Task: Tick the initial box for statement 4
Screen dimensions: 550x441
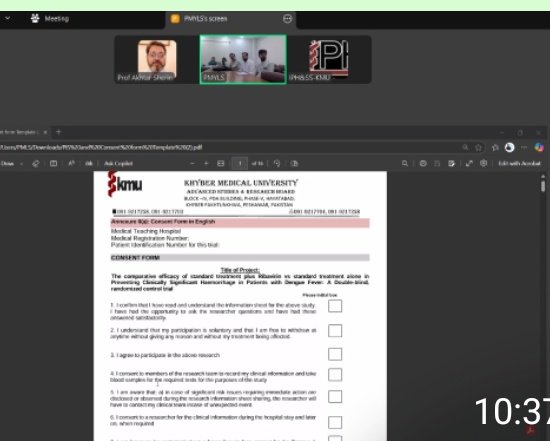Action: pyautogui.click(x=335, y=375)
